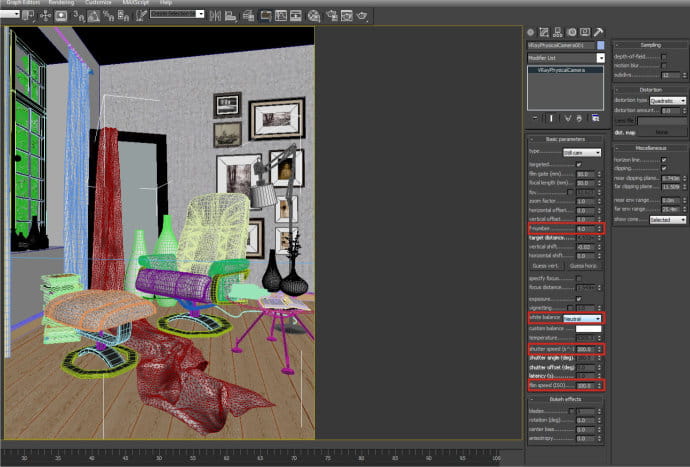Click the Mirror tool in main toolbar

pyautogui.click(x=215, y=16)
